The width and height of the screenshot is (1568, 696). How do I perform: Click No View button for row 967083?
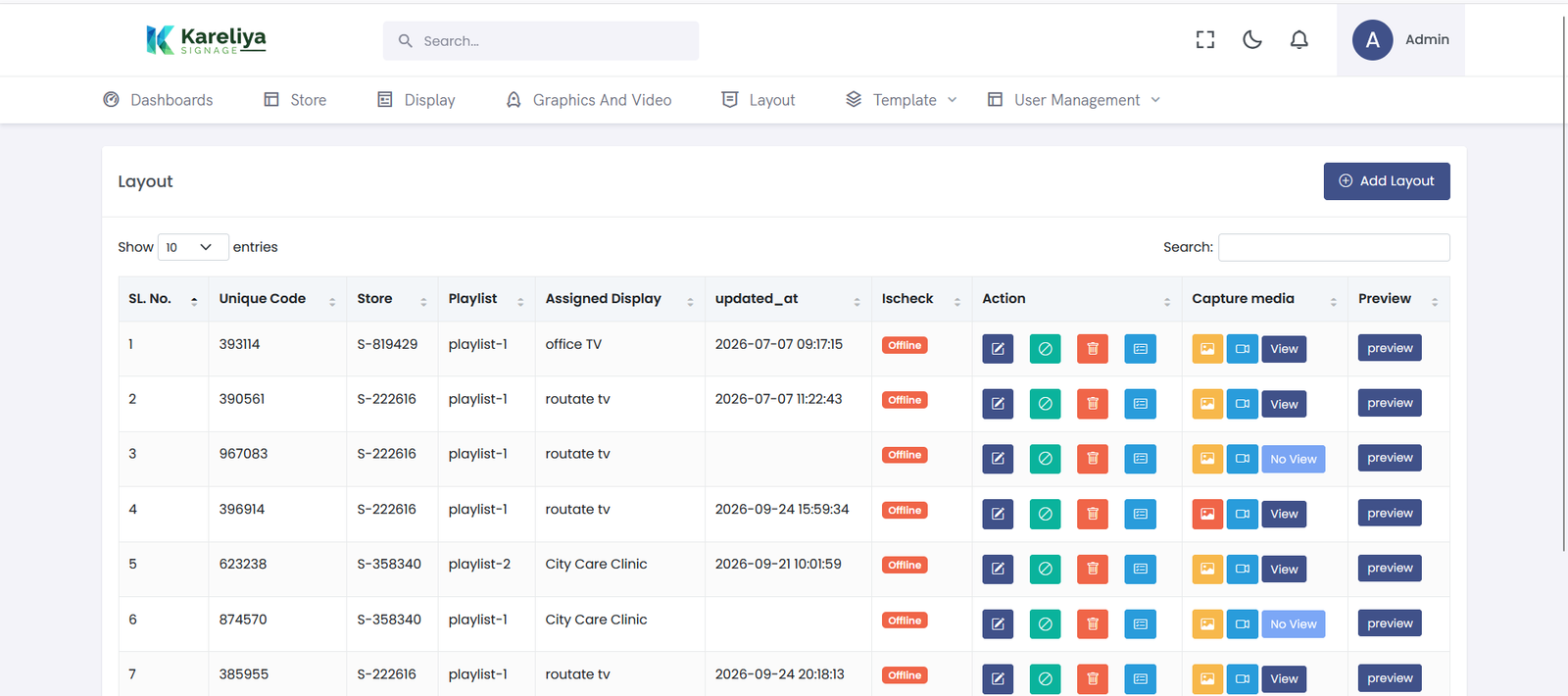click(1294, 459)
